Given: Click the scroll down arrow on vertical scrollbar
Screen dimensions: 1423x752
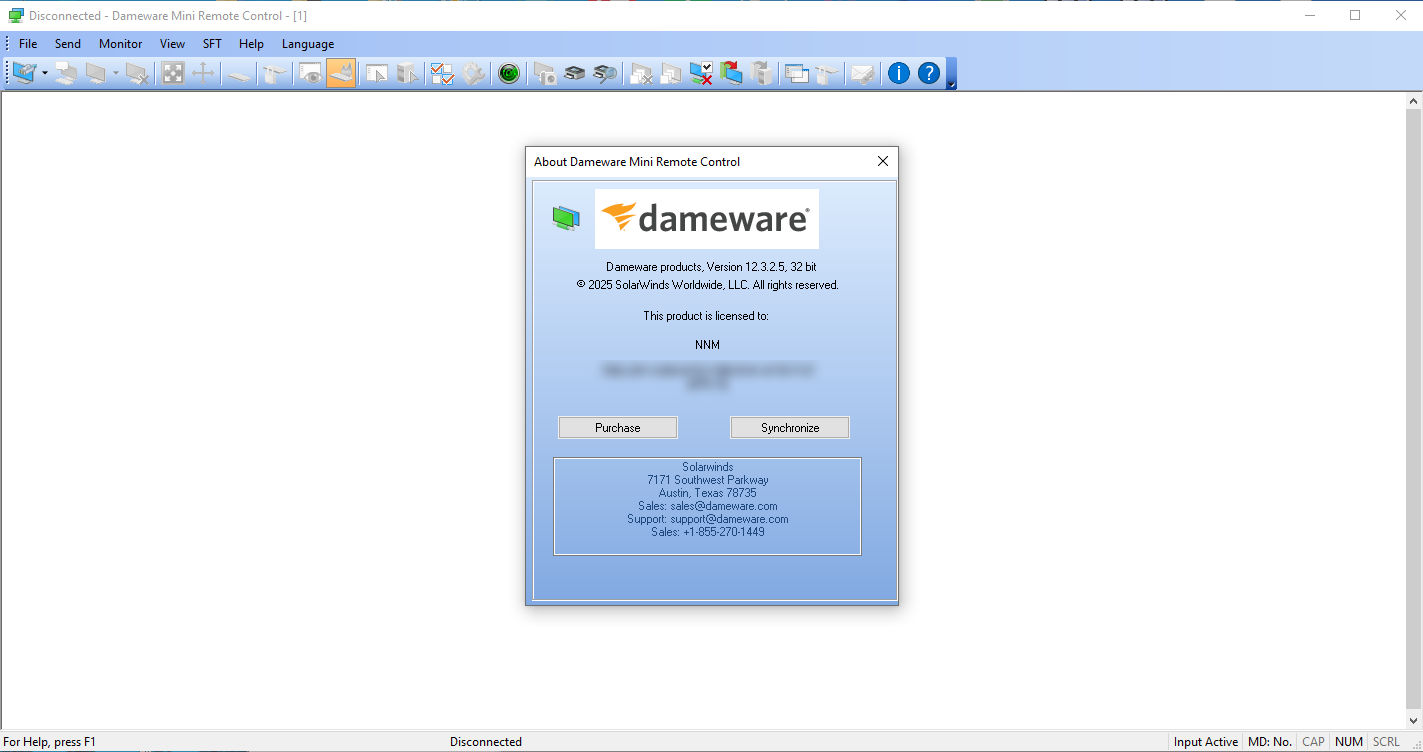Looking at the screenshot, I should pyautogui.click(x=1414, y=721).
